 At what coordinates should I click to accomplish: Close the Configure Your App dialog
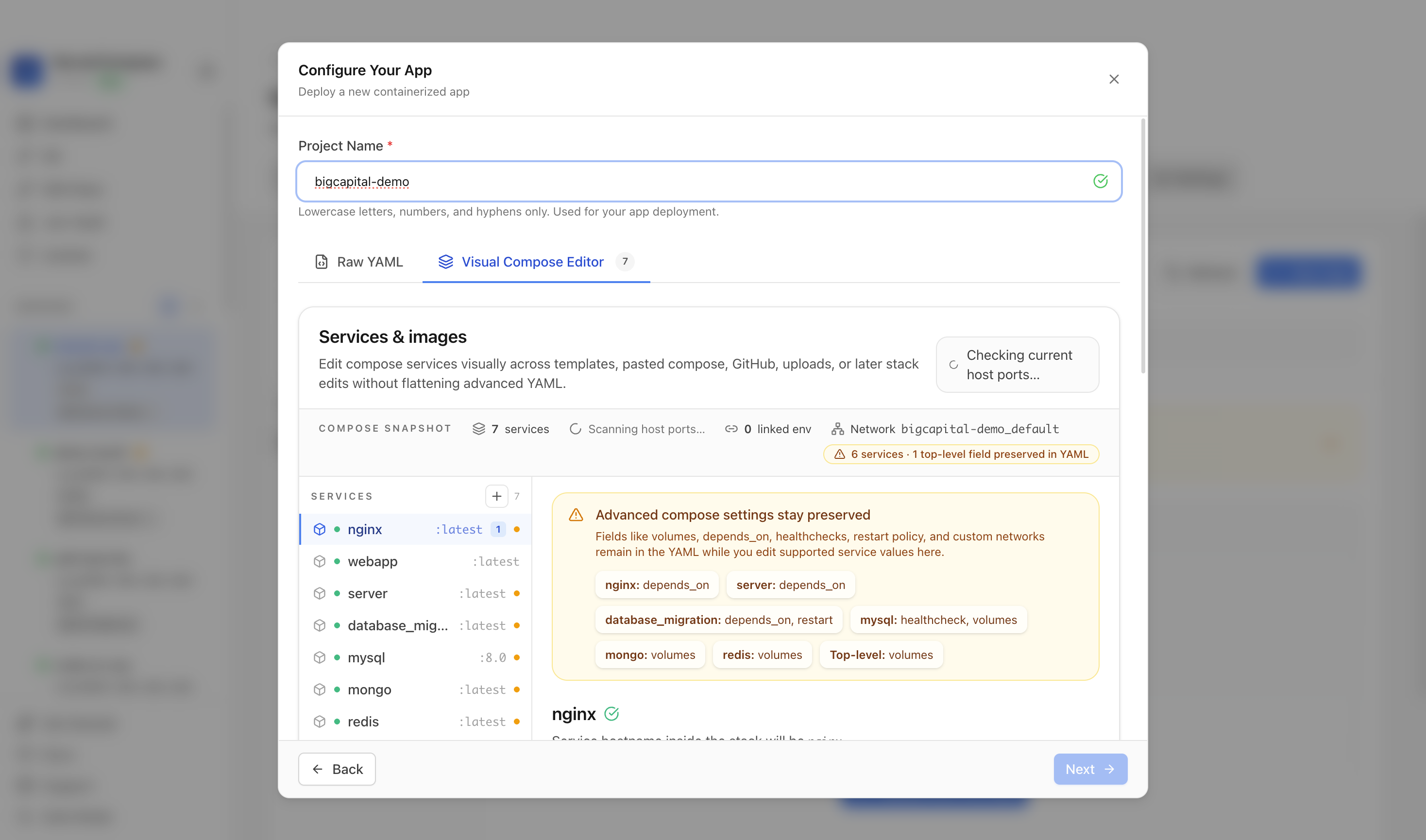1114,79
